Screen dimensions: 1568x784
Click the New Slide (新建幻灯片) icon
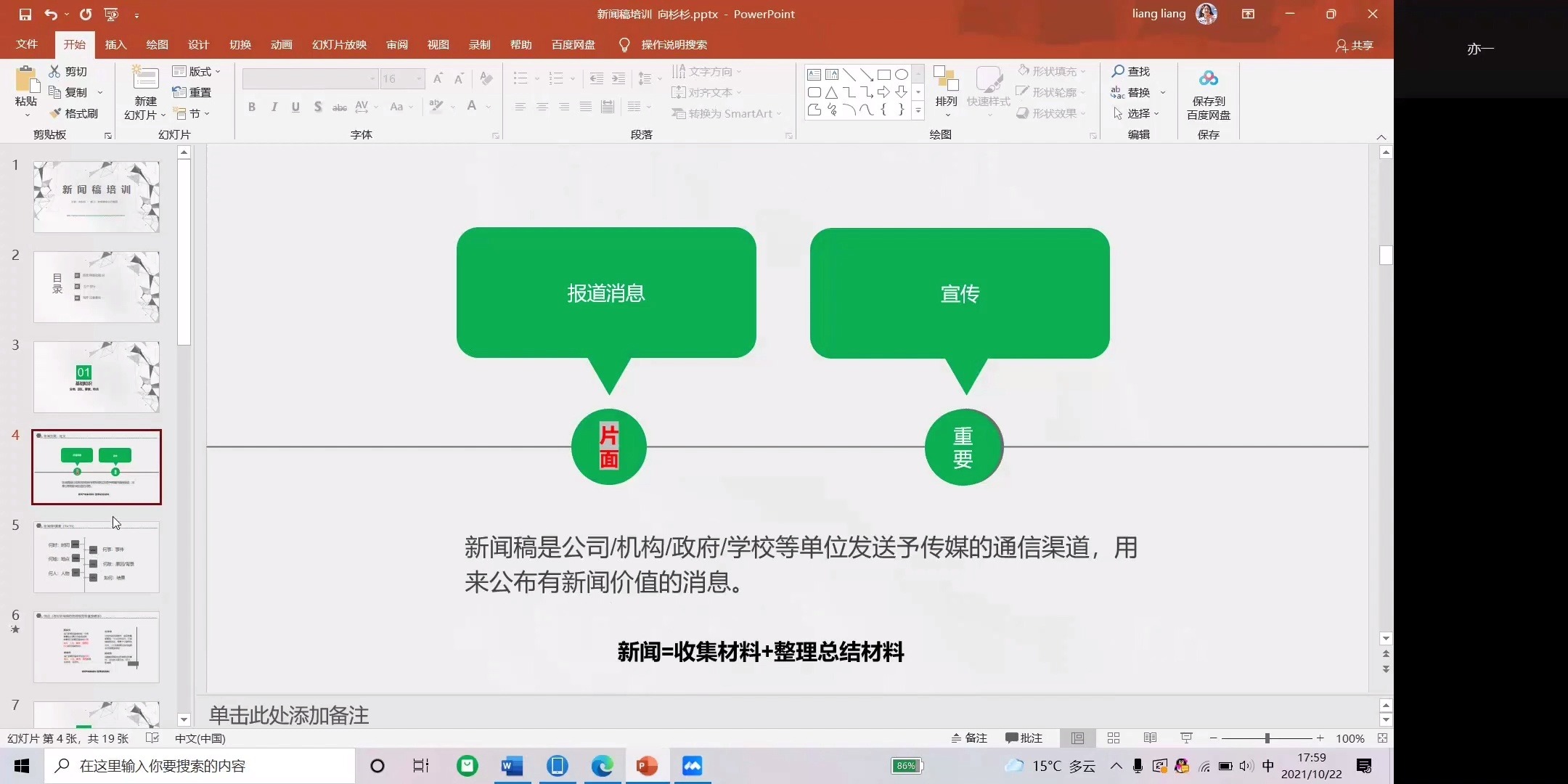click(x=145, y=79)
